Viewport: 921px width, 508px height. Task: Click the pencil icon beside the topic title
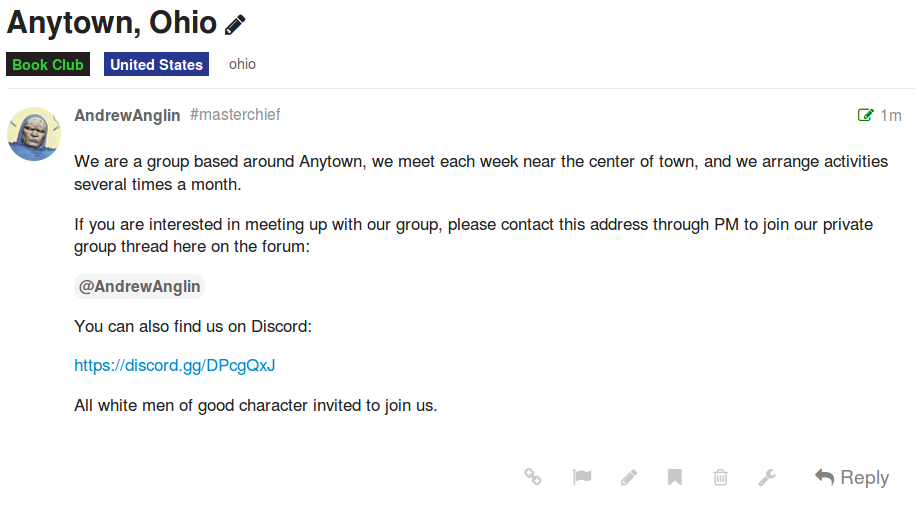click(235, 25)
